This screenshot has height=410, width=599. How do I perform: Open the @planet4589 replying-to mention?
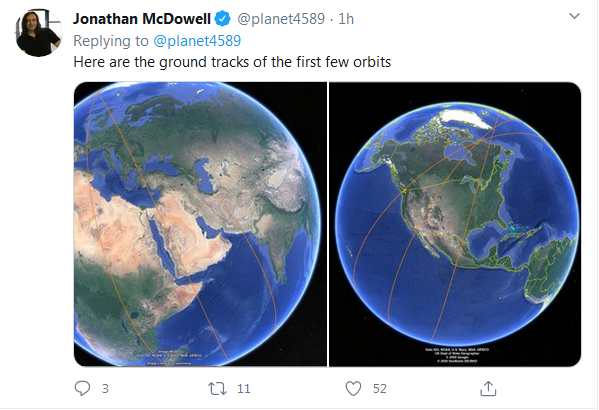point(197,41)
